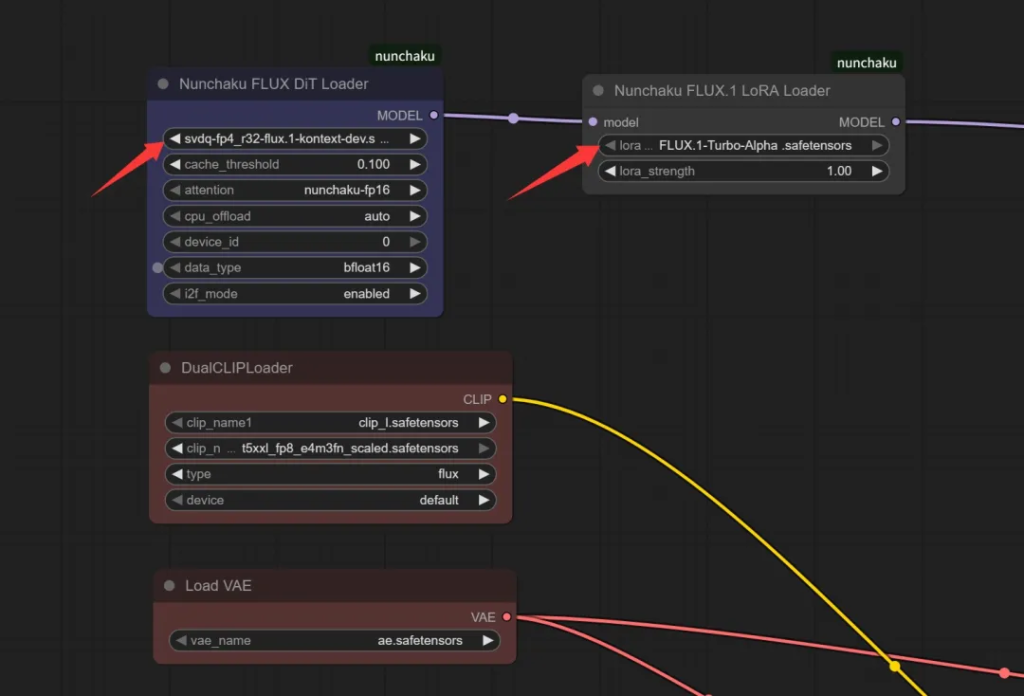Viewport: 1024px width, 696px height.
Task: Click the VAE output socket of Load VAE
Action: tap(506, 617)
